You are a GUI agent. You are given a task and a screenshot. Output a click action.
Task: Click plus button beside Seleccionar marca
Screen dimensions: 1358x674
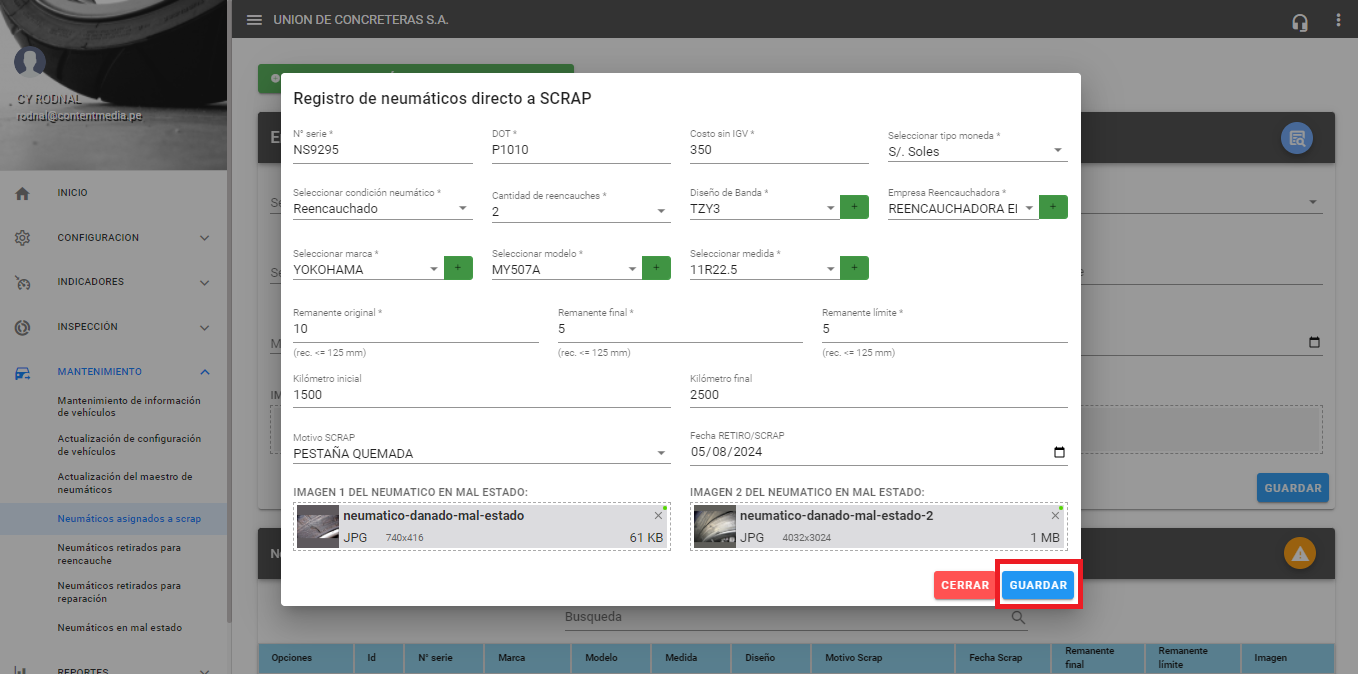[458, 268]
